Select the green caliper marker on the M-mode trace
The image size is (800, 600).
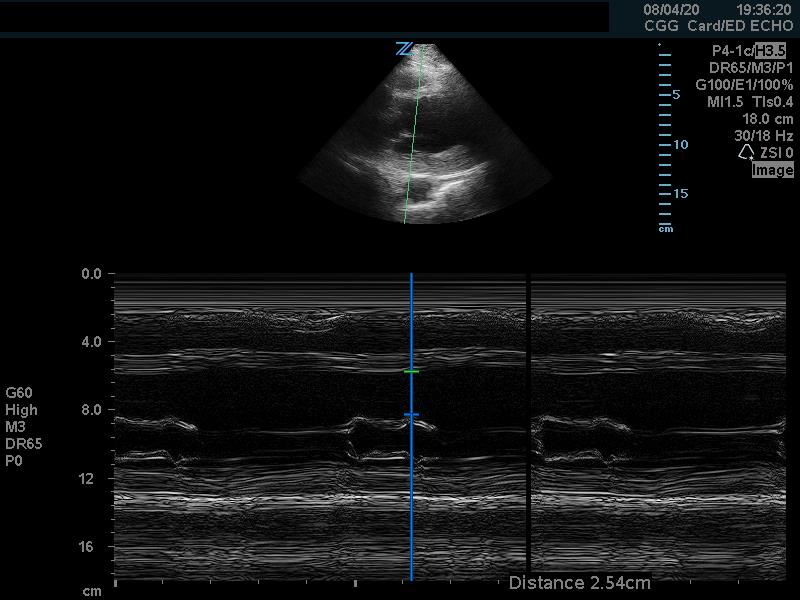pyautogui.click(x=411, y=372)
